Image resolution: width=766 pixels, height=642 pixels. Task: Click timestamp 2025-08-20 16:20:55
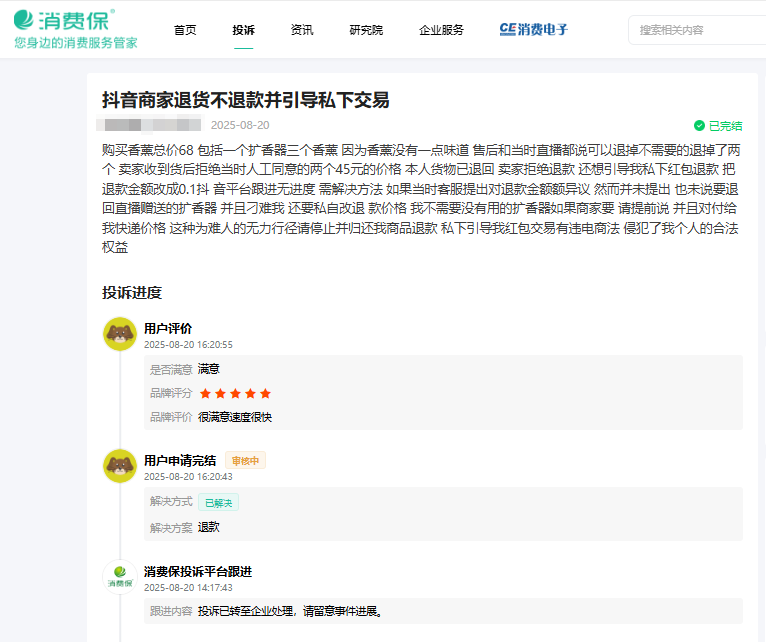coord(188,344)
